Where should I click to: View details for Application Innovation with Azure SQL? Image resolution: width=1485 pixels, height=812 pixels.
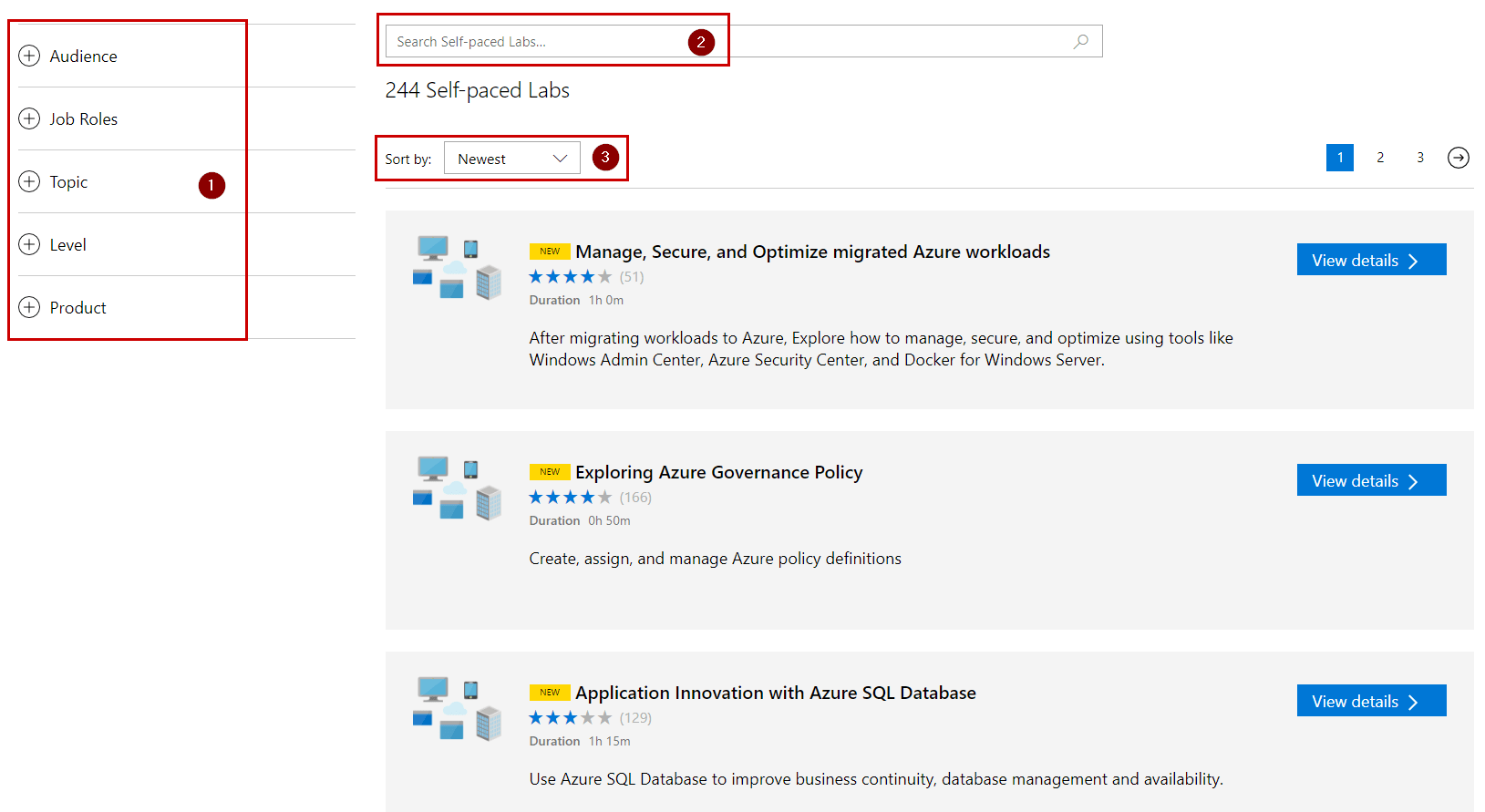1372,701
